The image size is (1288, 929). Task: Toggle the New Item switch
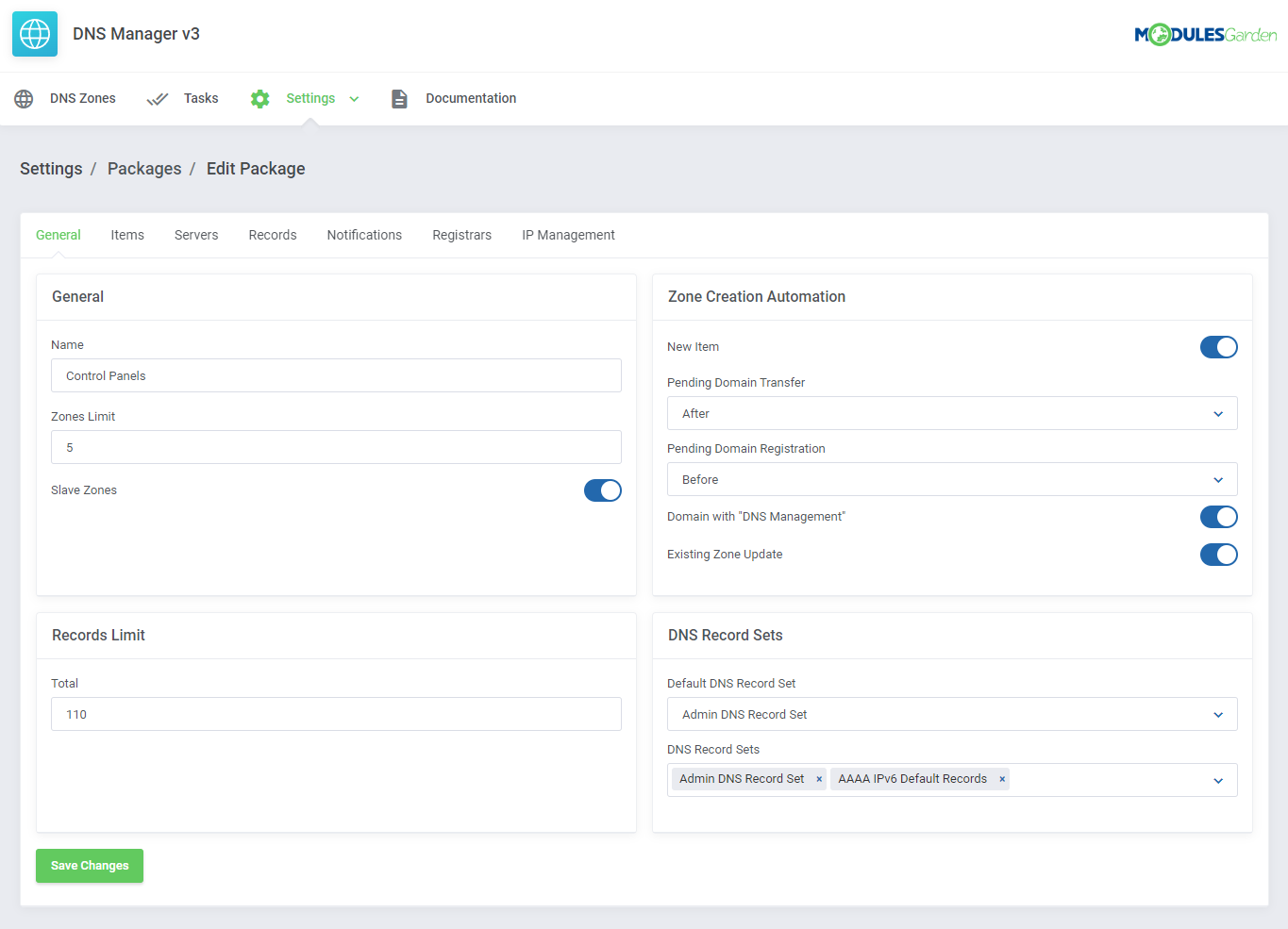(1219, 347)
